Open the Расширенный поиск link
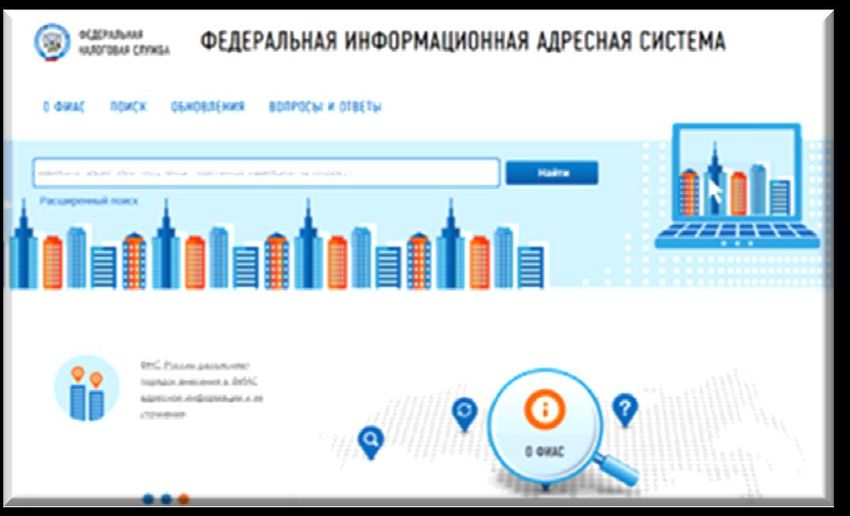 (x=89, y=201)
